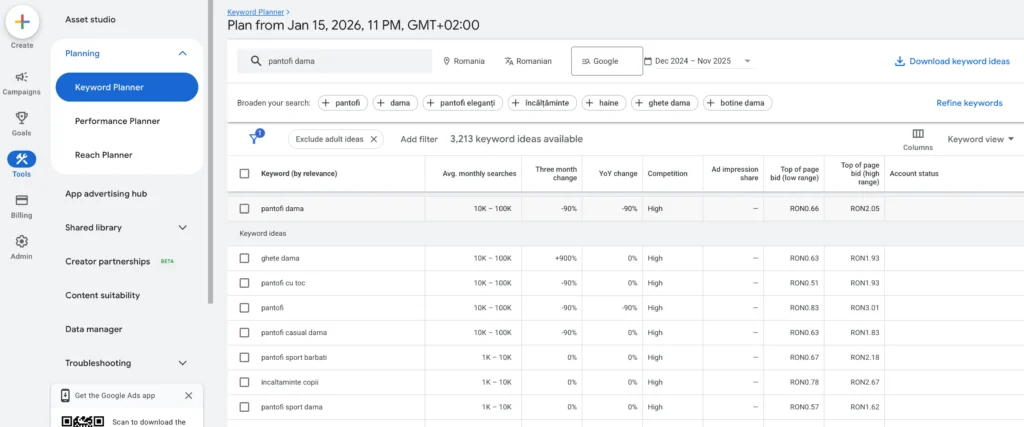Expand the Troubleshooting section
Viewport: 1024px width, 427px height.
click(x=183, y=363)
